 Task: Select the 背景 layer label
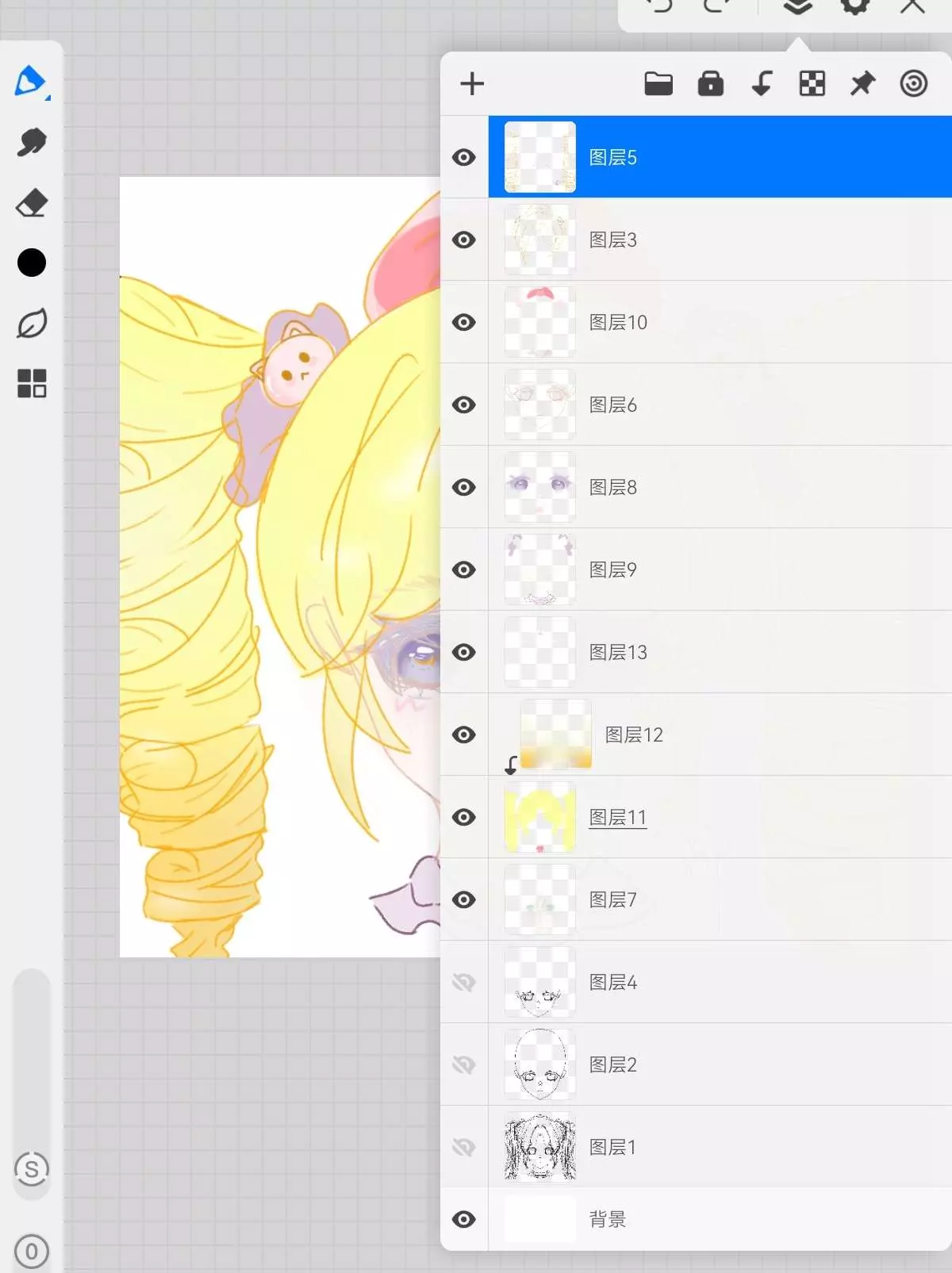608,1219
